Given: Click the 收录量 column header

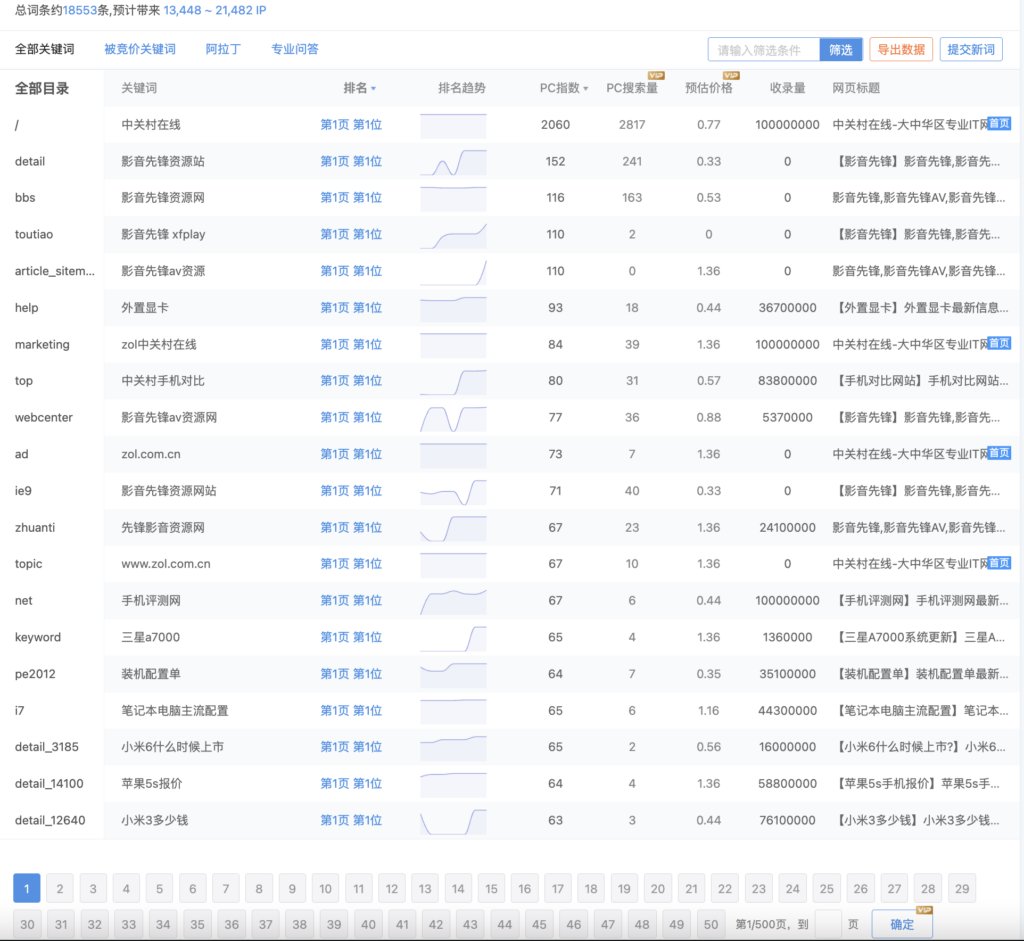Looking at the screenshot, I should point(787,88).
